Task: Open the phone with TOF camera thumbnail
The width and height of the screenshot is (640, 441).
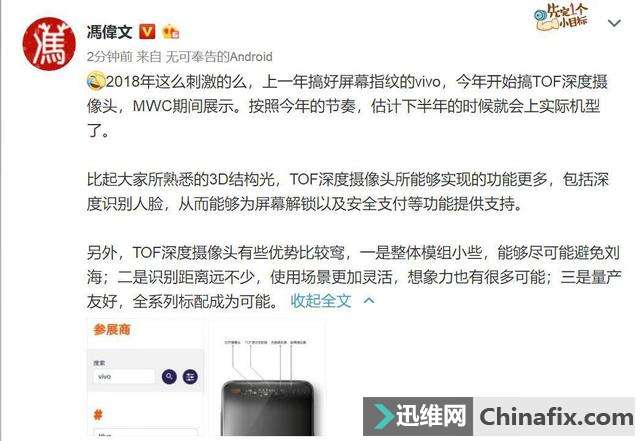Action: pyautogui.click(x=268, y=378)
